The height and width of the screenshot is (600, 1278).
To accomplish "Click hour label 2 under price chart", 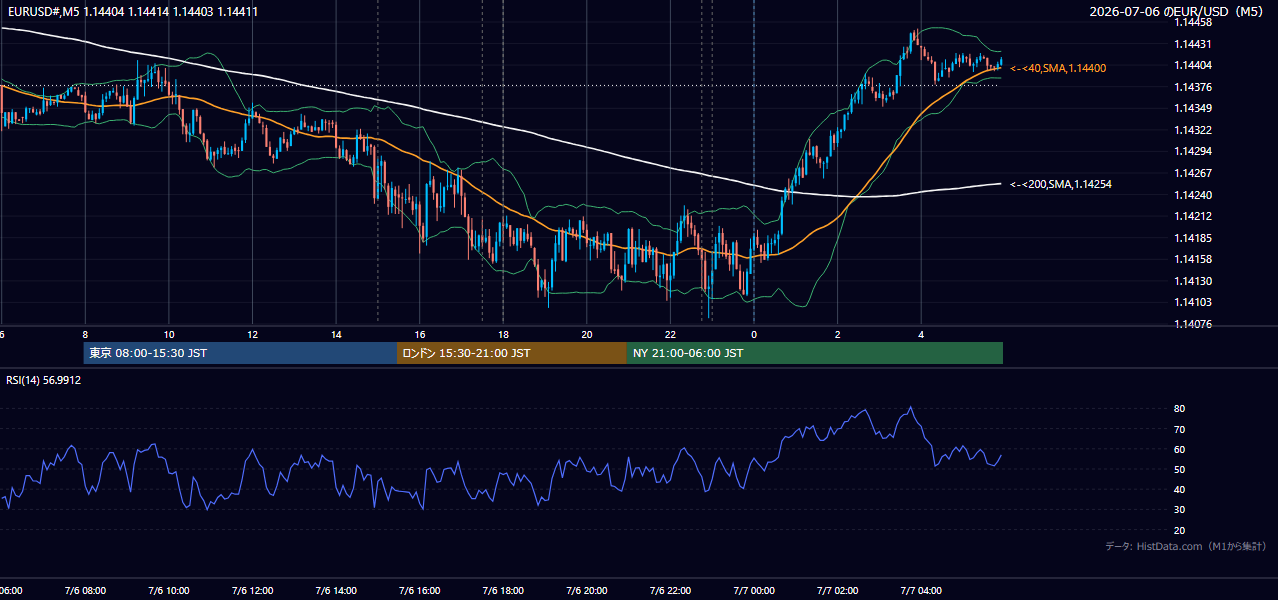I will (x=838, y=334).
